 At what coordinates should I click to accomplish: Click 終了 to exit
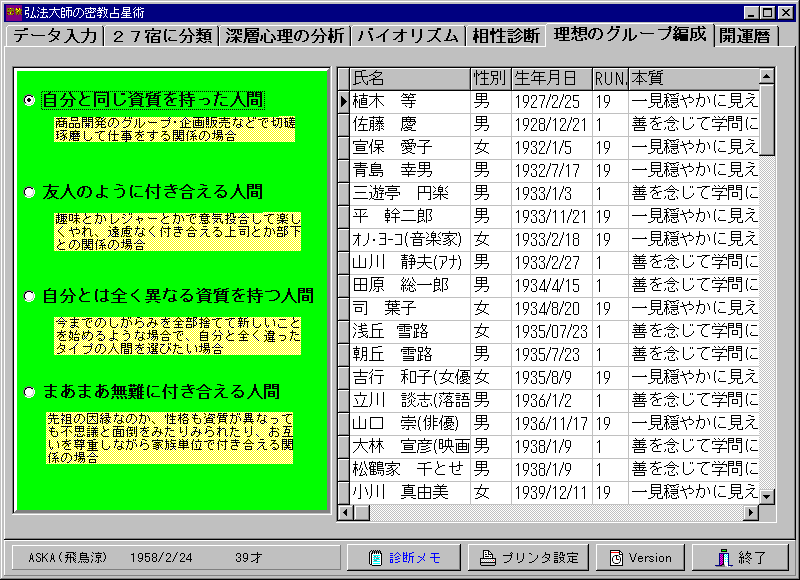pos(740,558)
